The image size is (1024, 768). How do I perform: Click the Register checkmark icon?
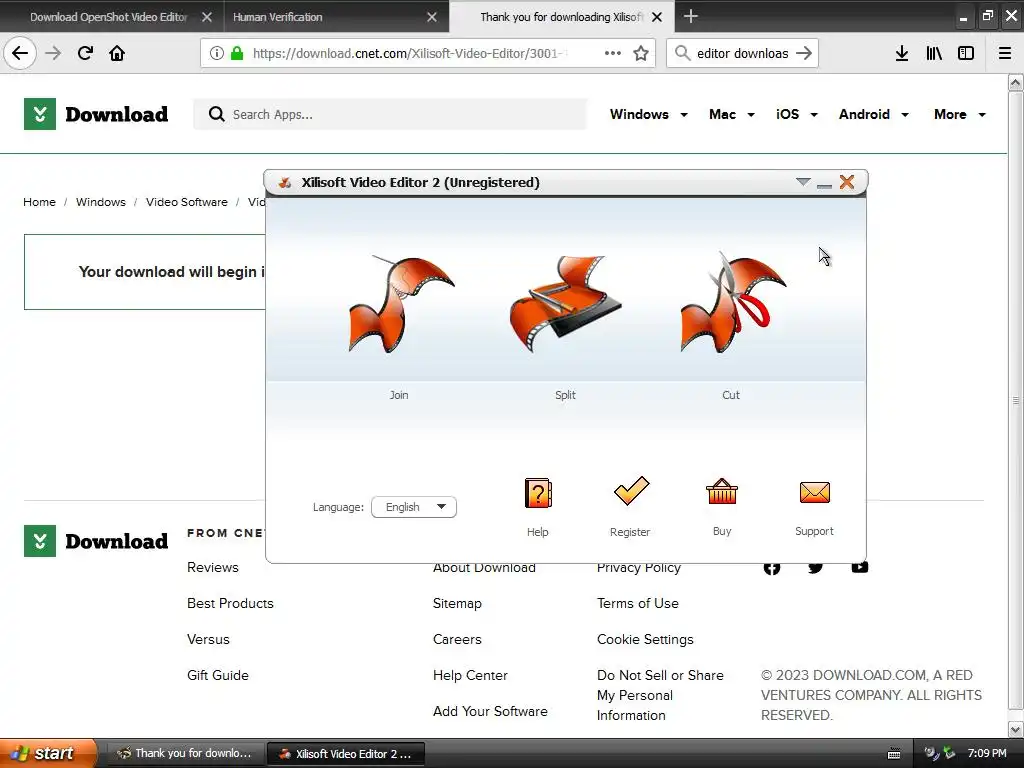pos(631,491)
